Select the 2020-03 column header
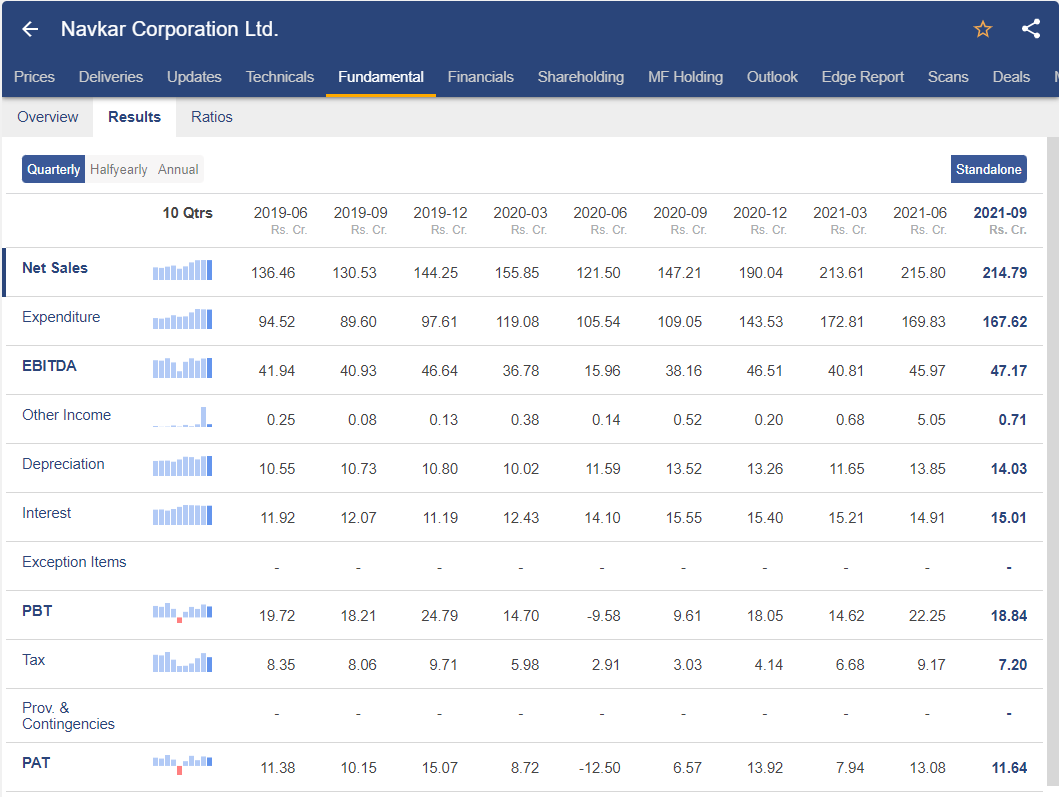 pos(520,220)
